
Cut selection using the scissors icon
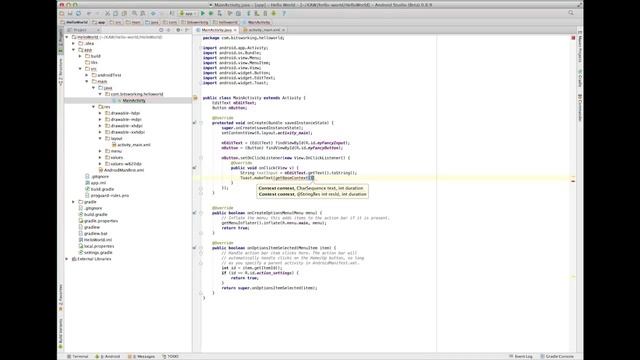tap(107, 13)
